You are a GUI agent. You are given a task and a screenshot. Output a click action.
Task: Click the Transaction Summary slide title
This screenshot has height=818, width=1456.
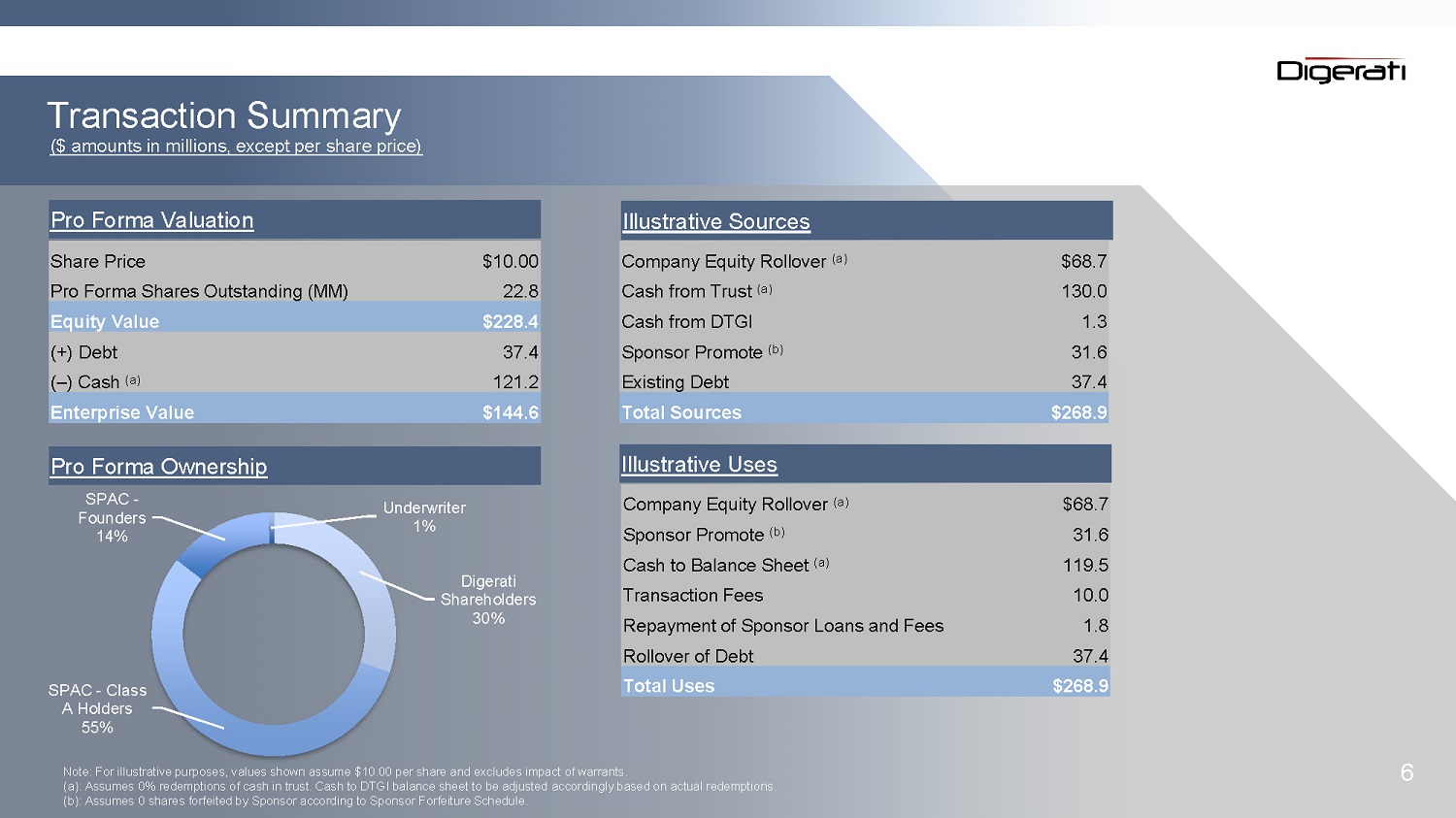pos(223,115)
